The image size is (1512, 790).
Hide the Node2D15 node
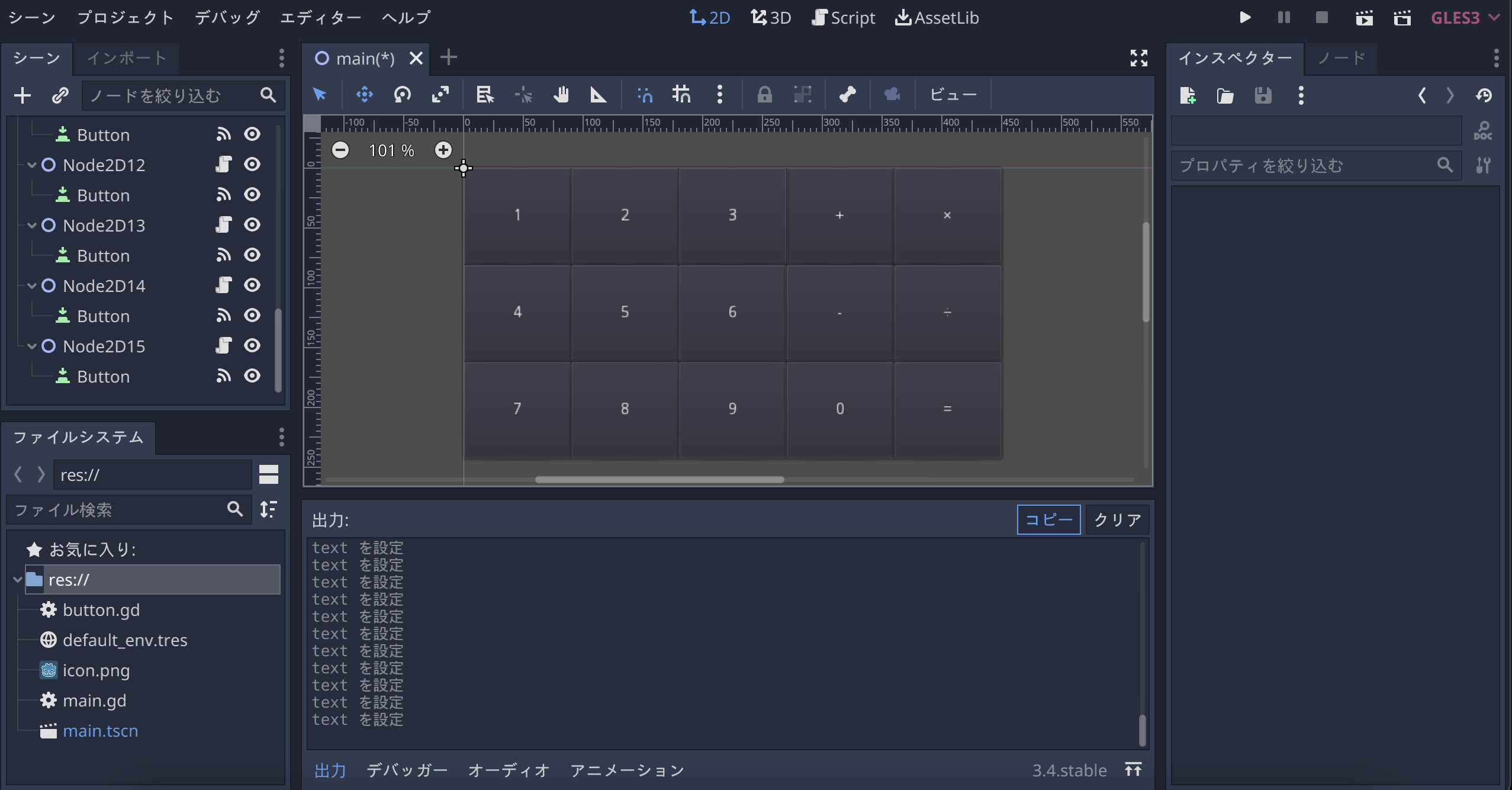pos(252,346)
